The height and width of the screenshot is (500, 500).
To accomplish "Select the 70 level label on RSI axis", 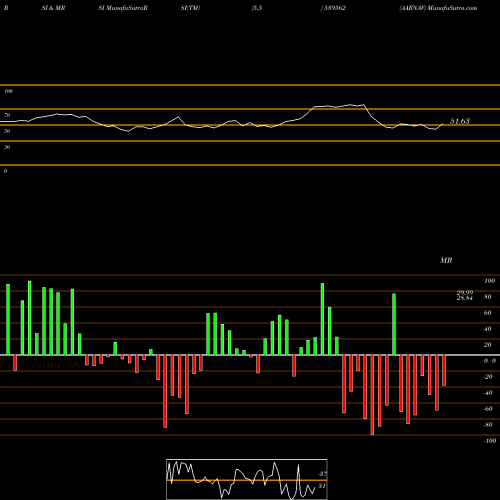I will coord(7,115).
